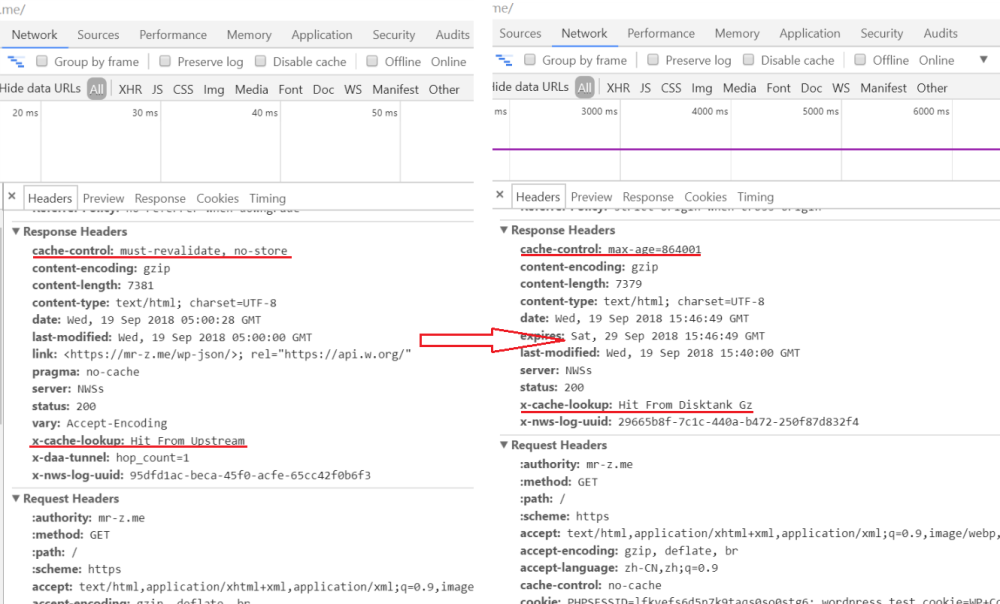Open Headers tab in right request pane

point(538,197)
